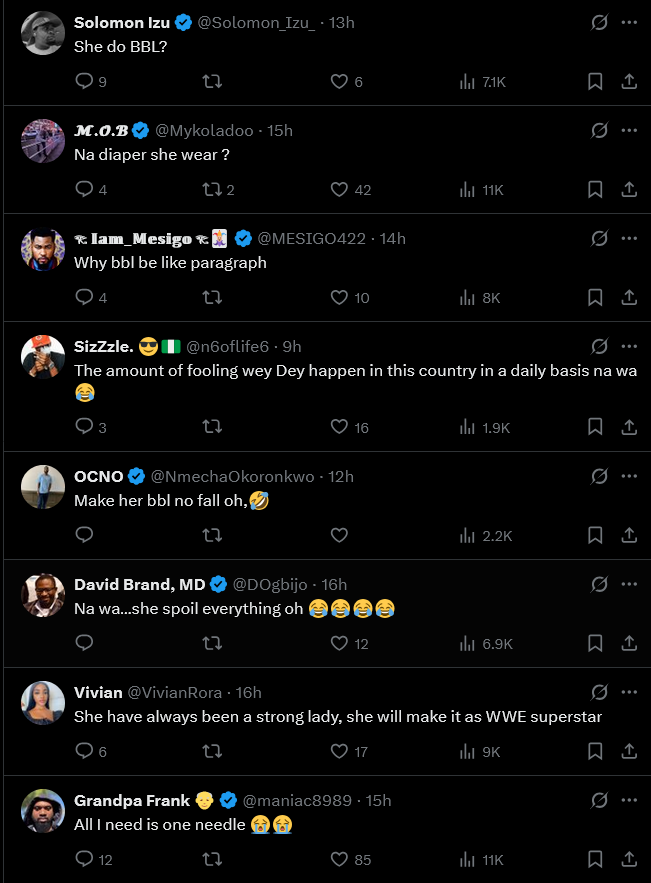Like Grandpa Frank's needle tweet
The image size is (651, 883).
click(x=339, y=859)
